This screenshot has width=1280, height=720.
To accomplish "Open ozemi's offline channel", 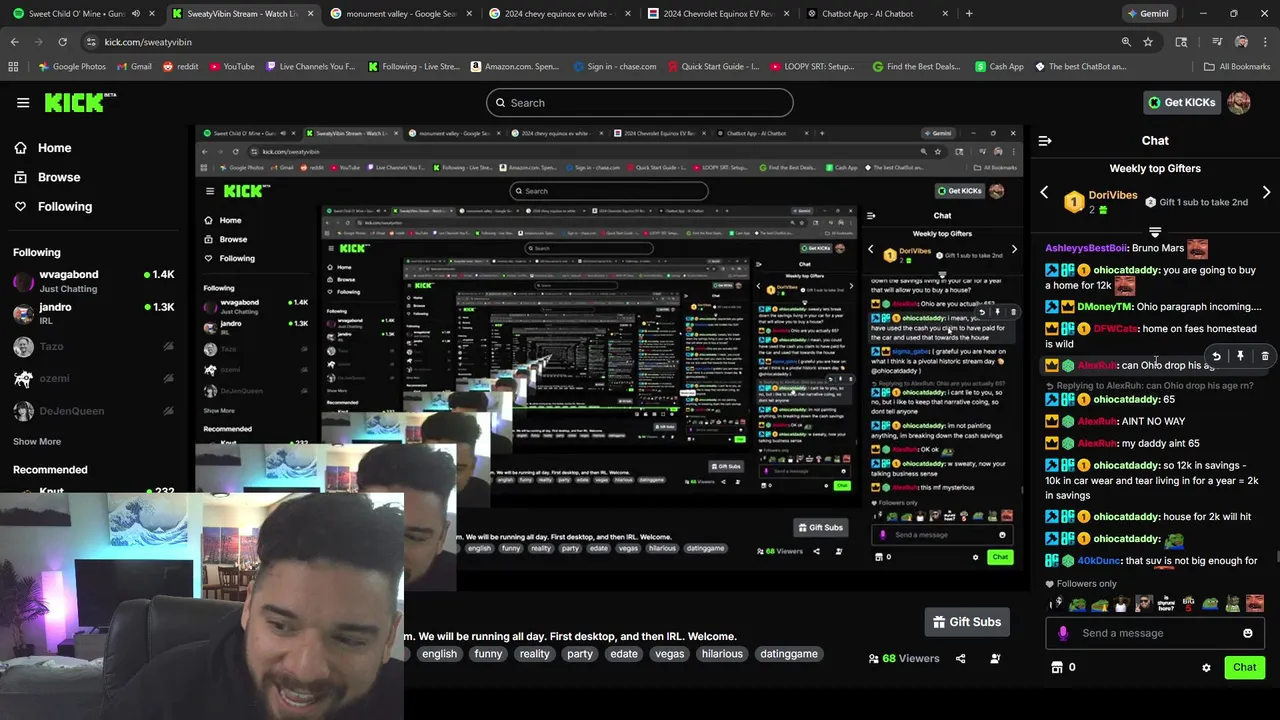I will pos(94,378).
